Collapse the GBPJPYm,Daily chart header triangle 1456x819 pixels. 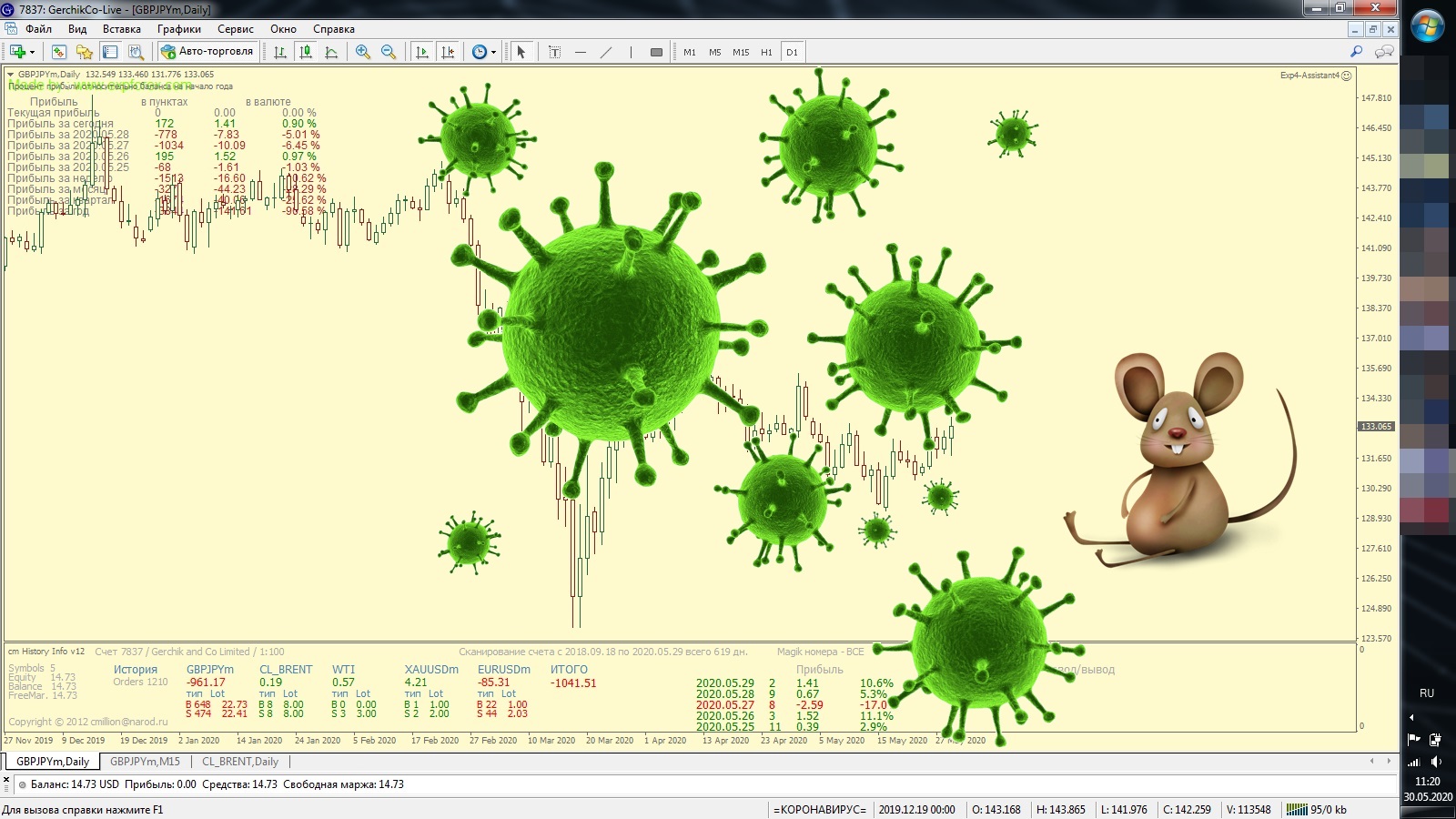click(11, 75)
